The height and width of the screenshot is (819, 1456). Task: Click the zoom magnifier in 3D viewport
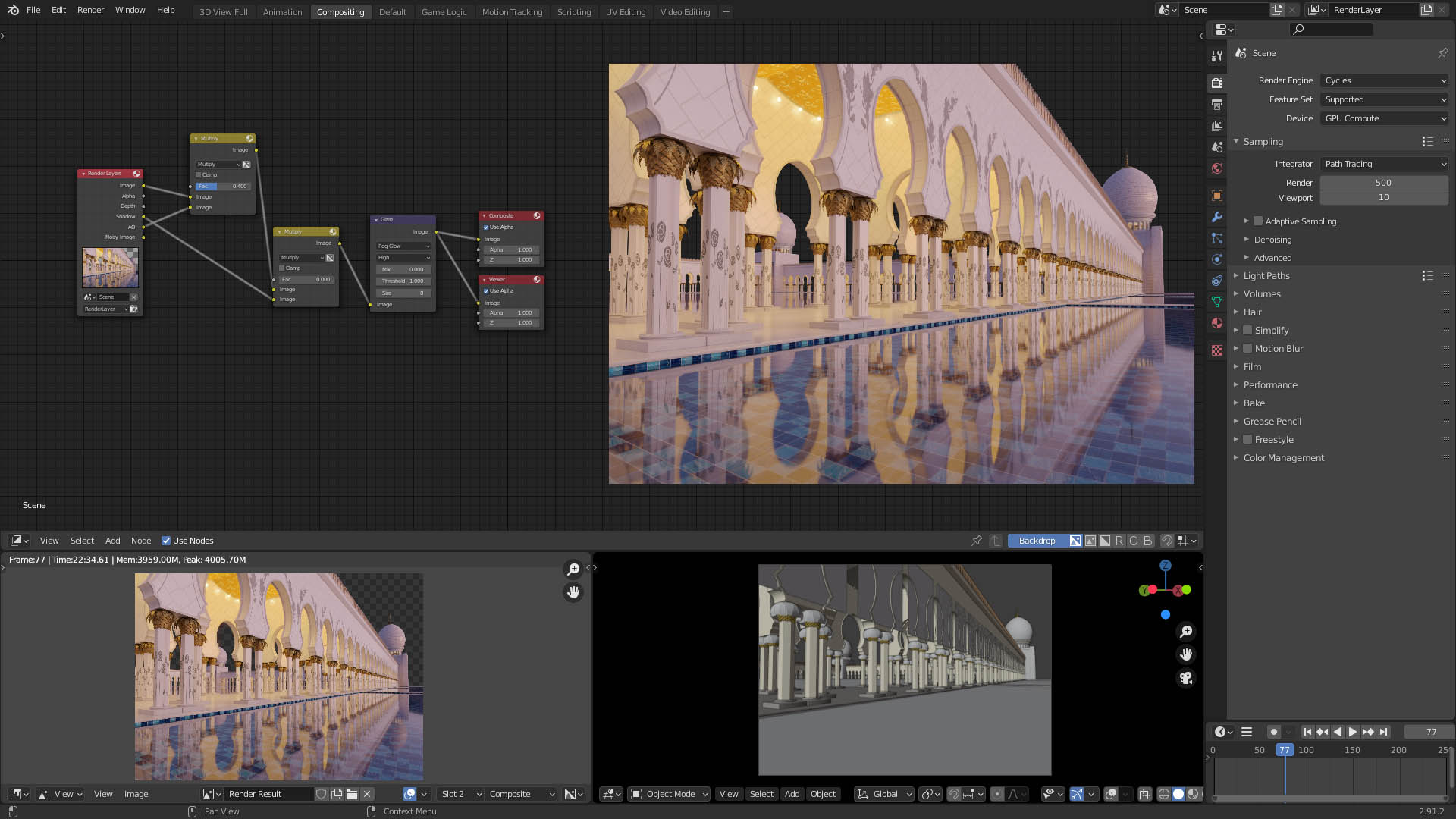pyautogui.click(x=1186, y=631)
